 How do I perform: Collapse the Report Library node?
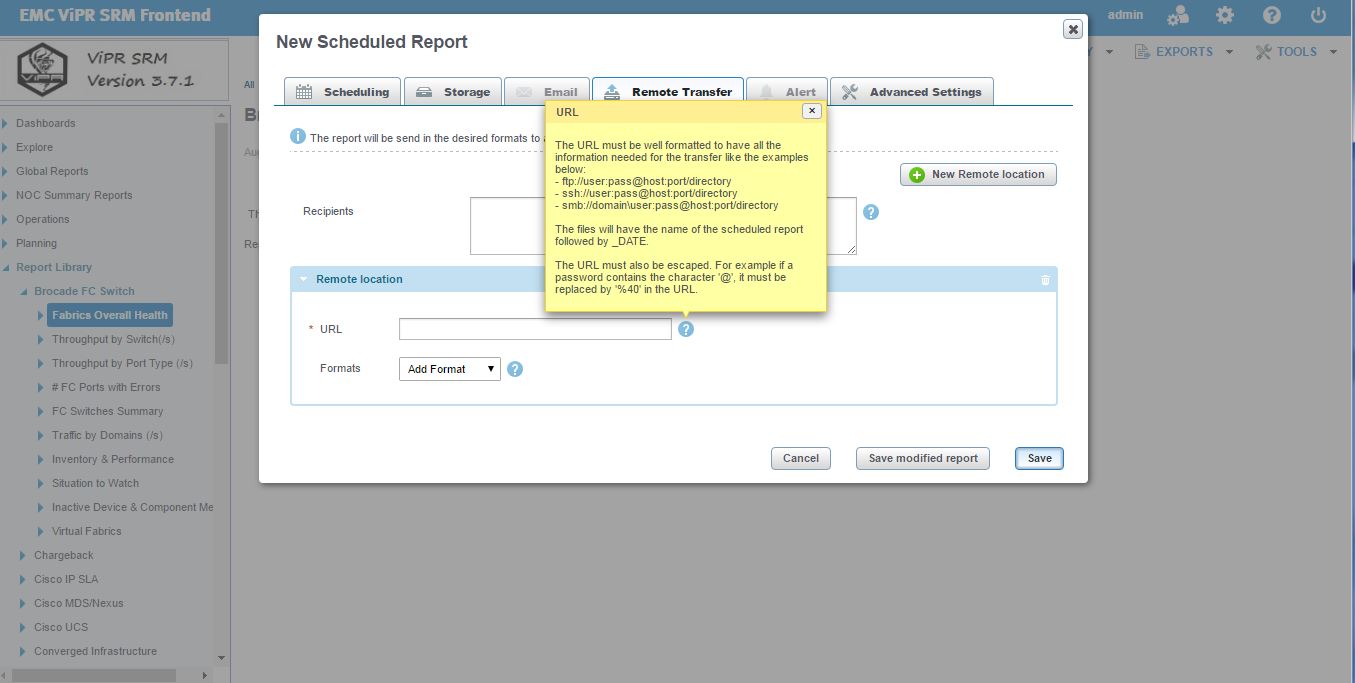pyautogui.click(x=5, y=267)
